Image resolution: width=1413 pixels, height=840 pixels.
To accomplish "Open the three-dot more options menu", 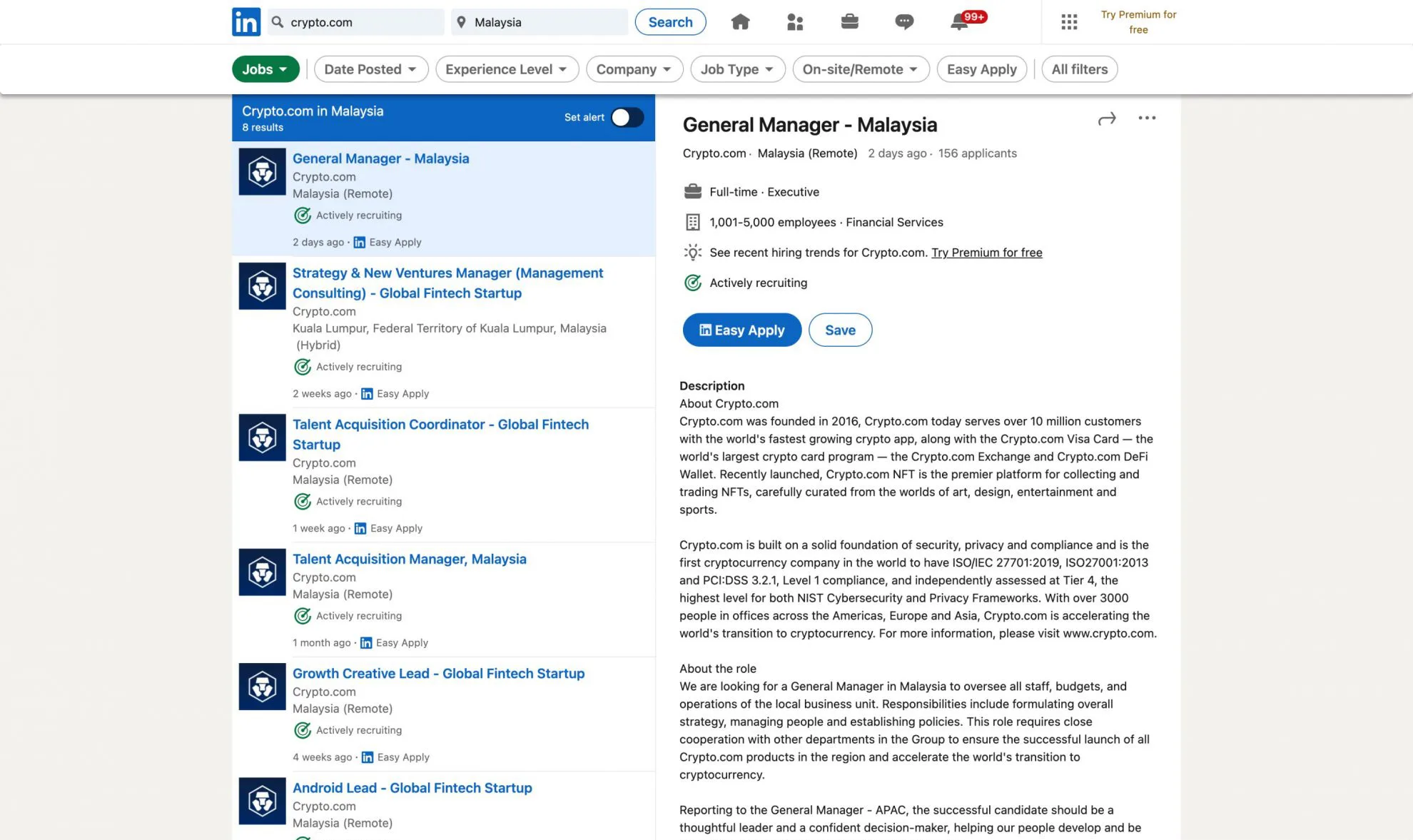I will (x=1147, y=118).
